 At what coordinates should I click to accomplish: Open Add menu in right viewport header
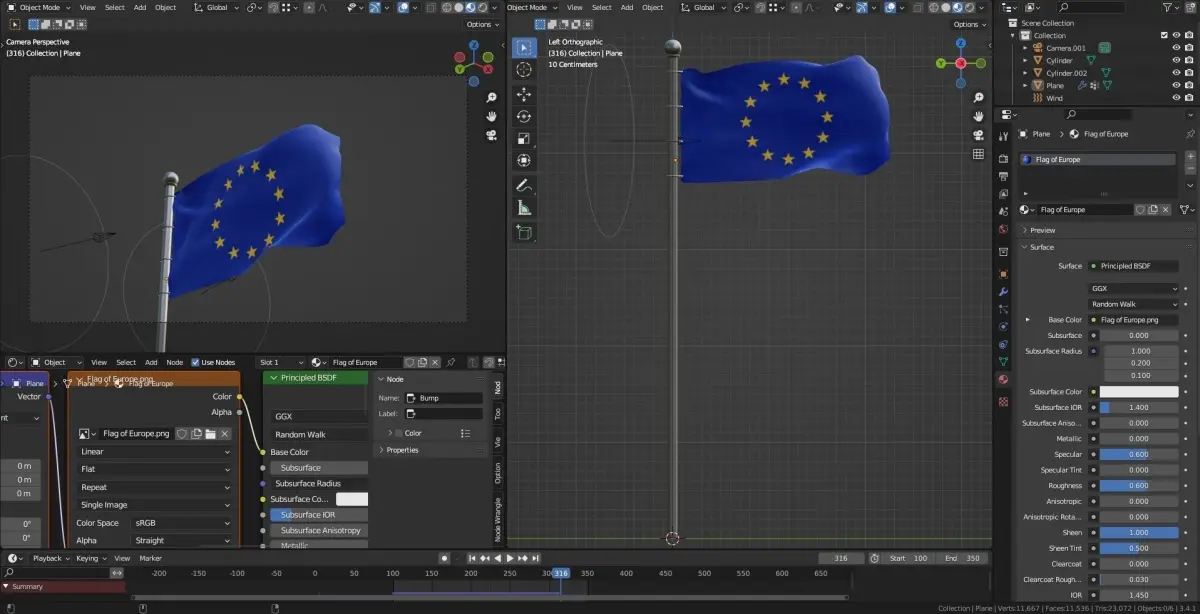626,7
